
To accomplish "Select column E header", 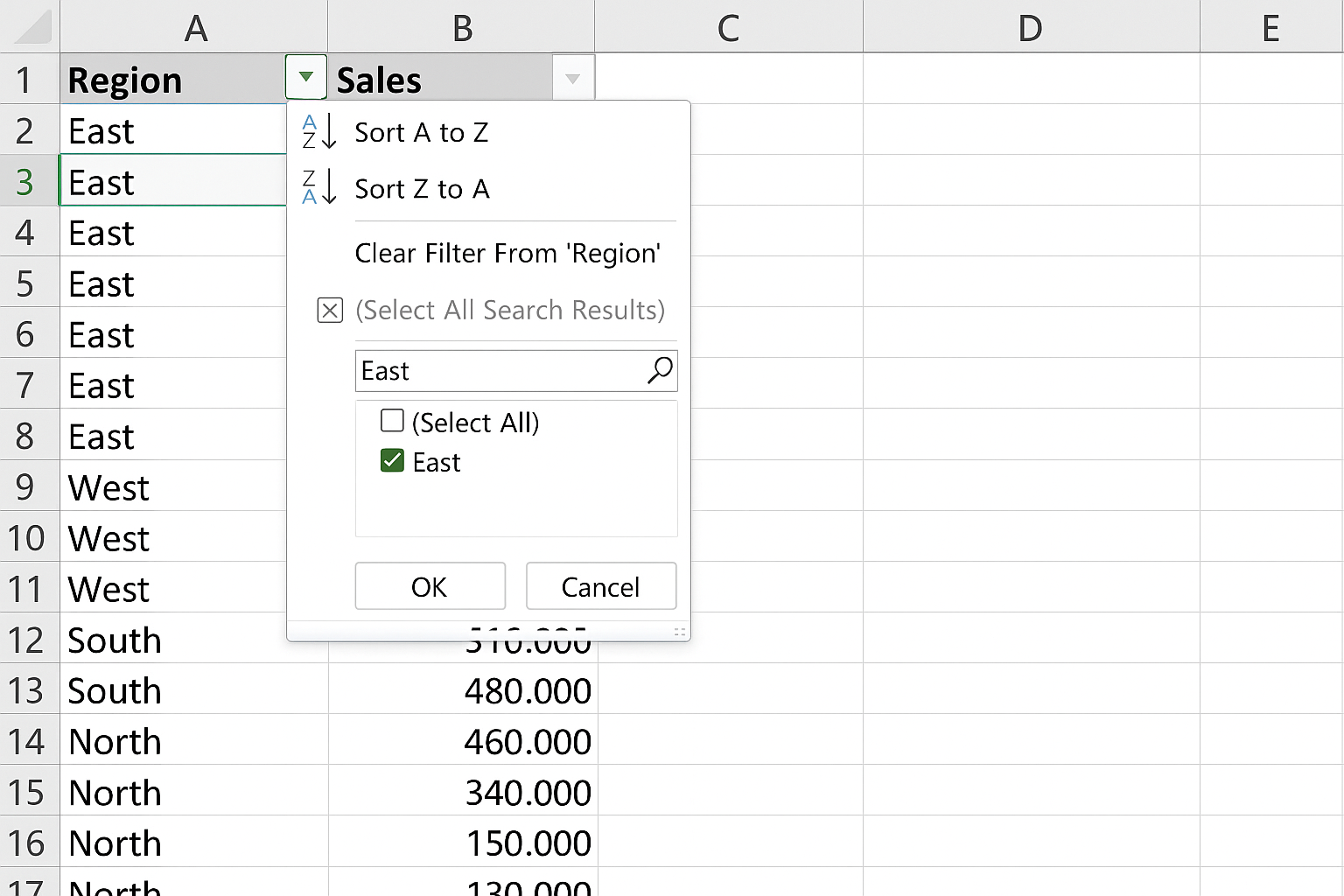I will click(1271, 27).
